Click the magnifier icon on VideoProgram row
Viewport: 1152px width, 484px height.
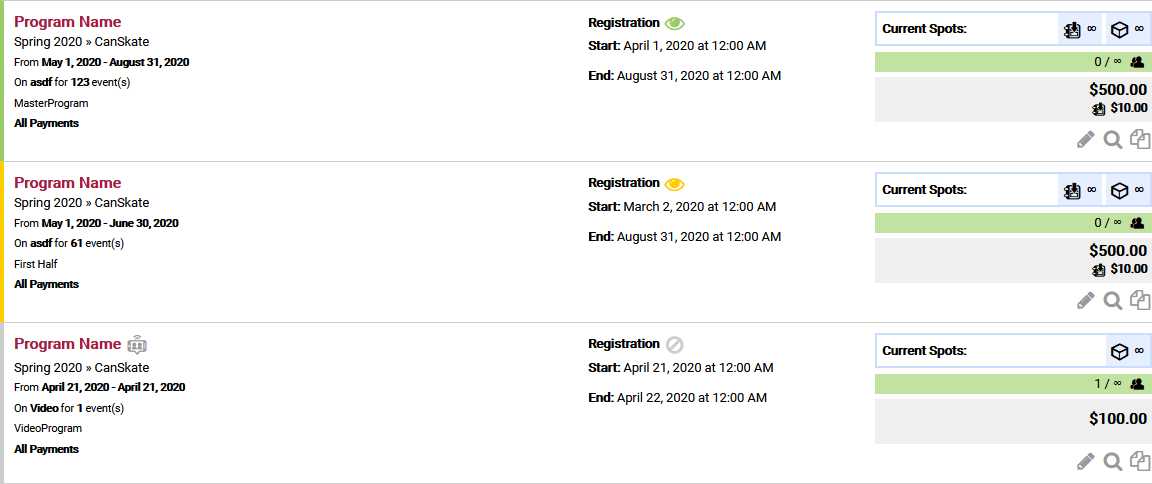pos(1112,461)
